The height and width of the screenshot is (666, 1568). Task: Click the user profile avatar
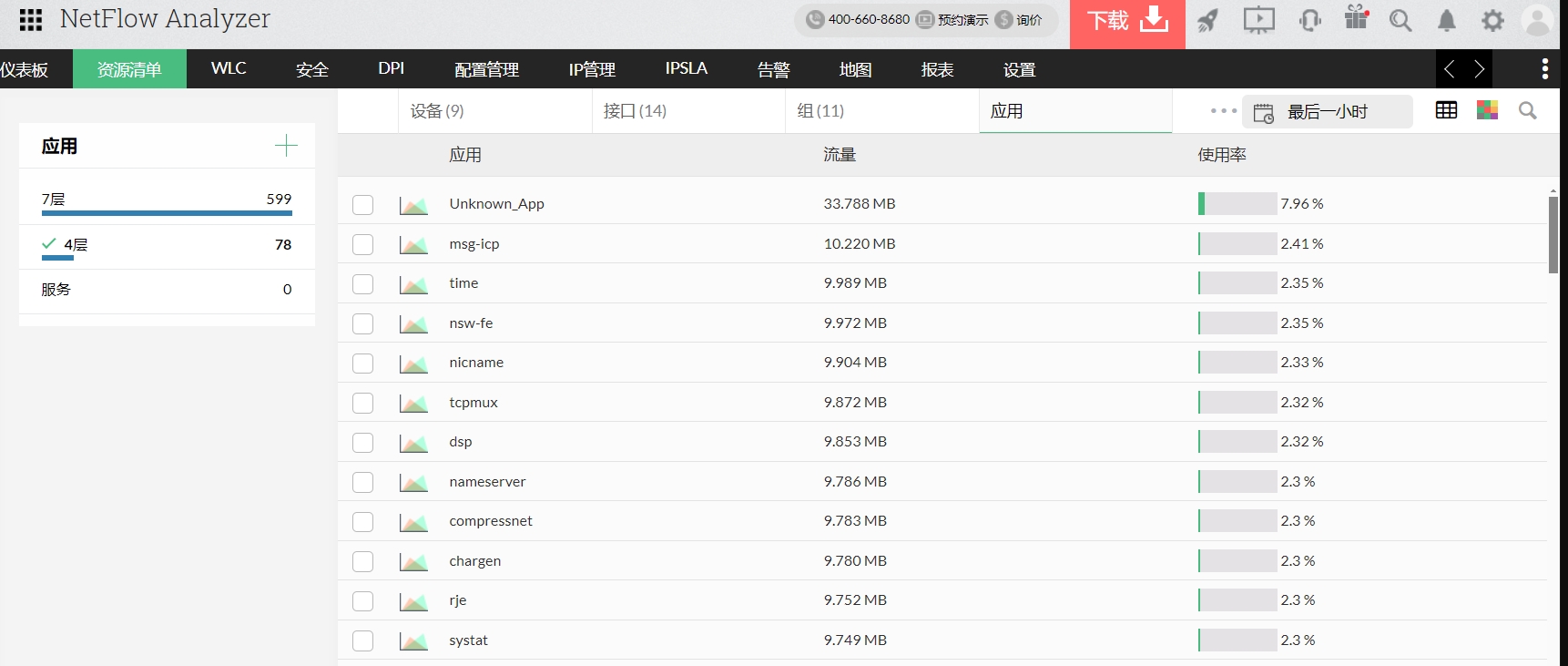[1538, 20]
